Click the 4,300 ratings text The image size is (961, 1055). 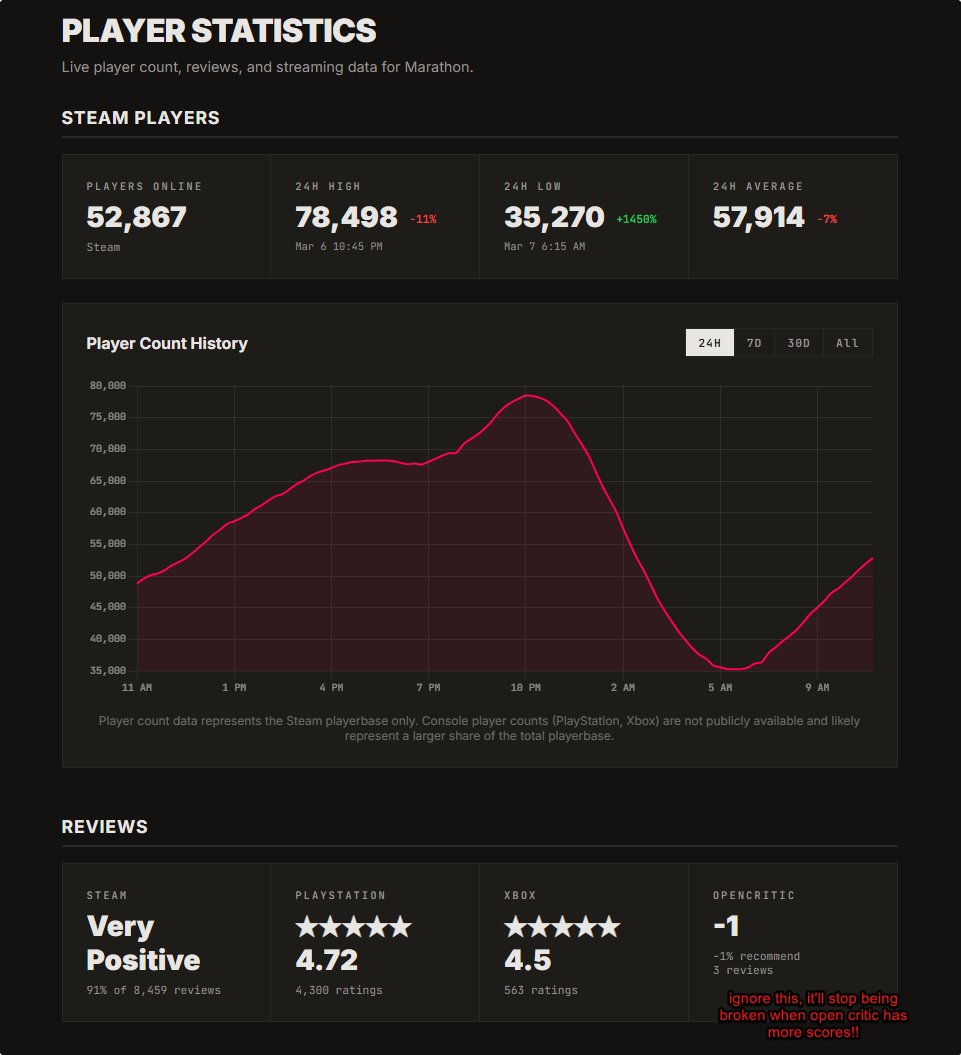tap(339, 990)
